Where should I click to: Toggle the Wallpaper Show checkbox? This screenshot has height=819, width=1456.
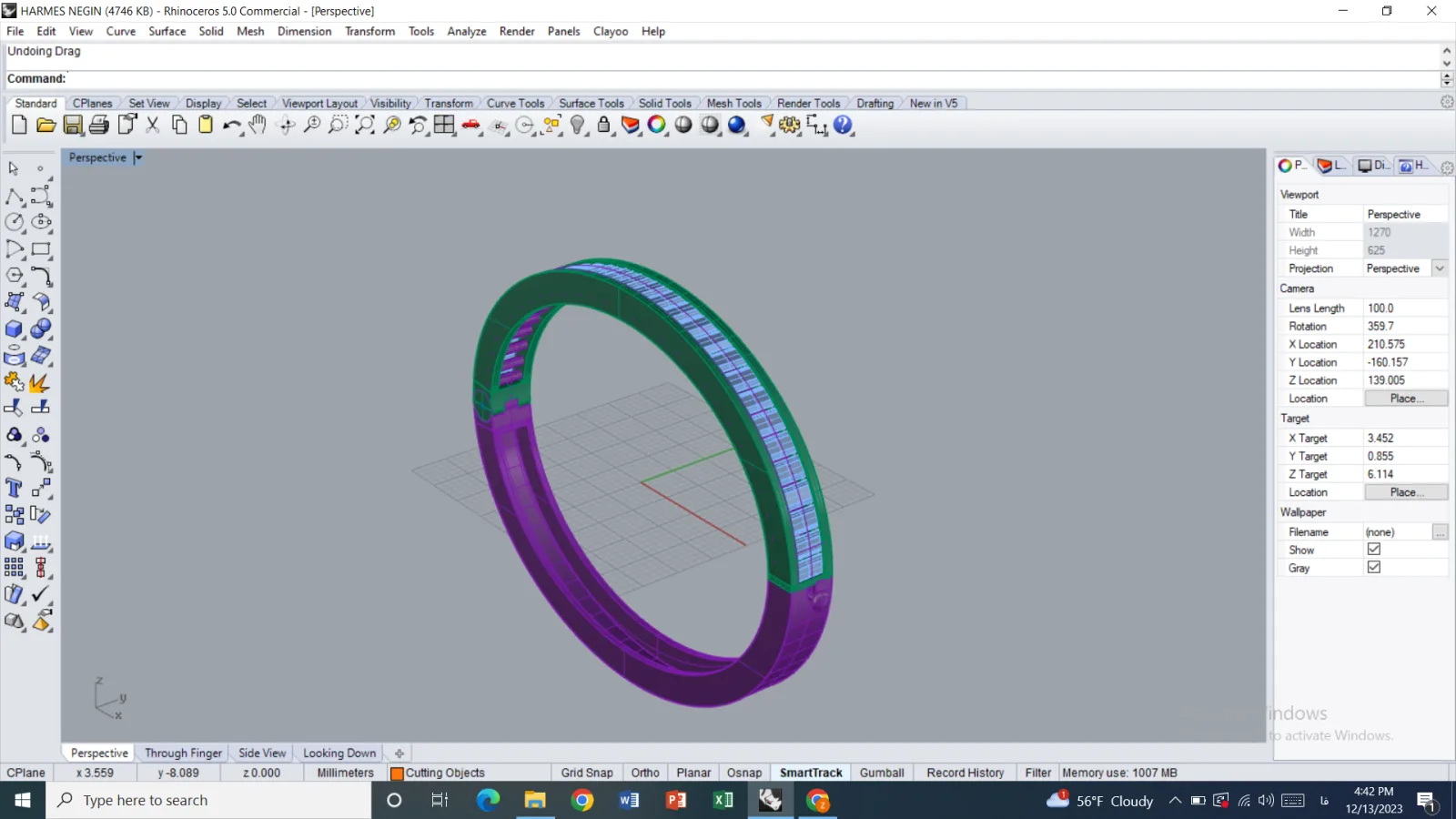pos(1374,550)
